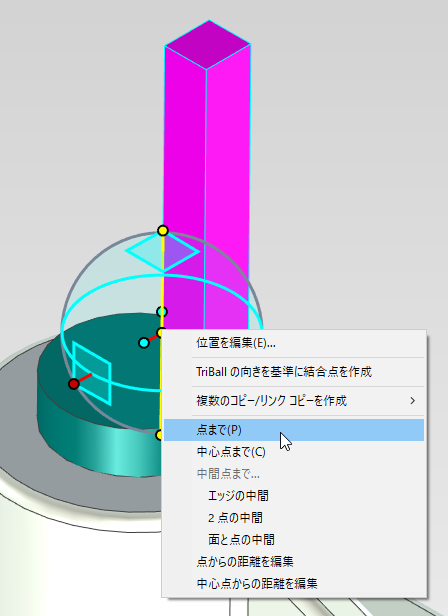Screen dimensions: 448x616
Task: Click the cyan TriBall center handle
Action: 144,343
